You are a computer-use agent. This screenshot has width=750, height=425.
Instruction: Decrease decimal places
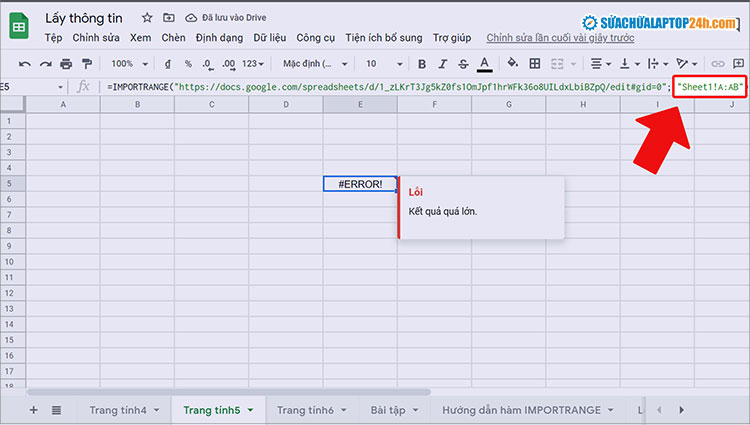[x=208, y=64]
